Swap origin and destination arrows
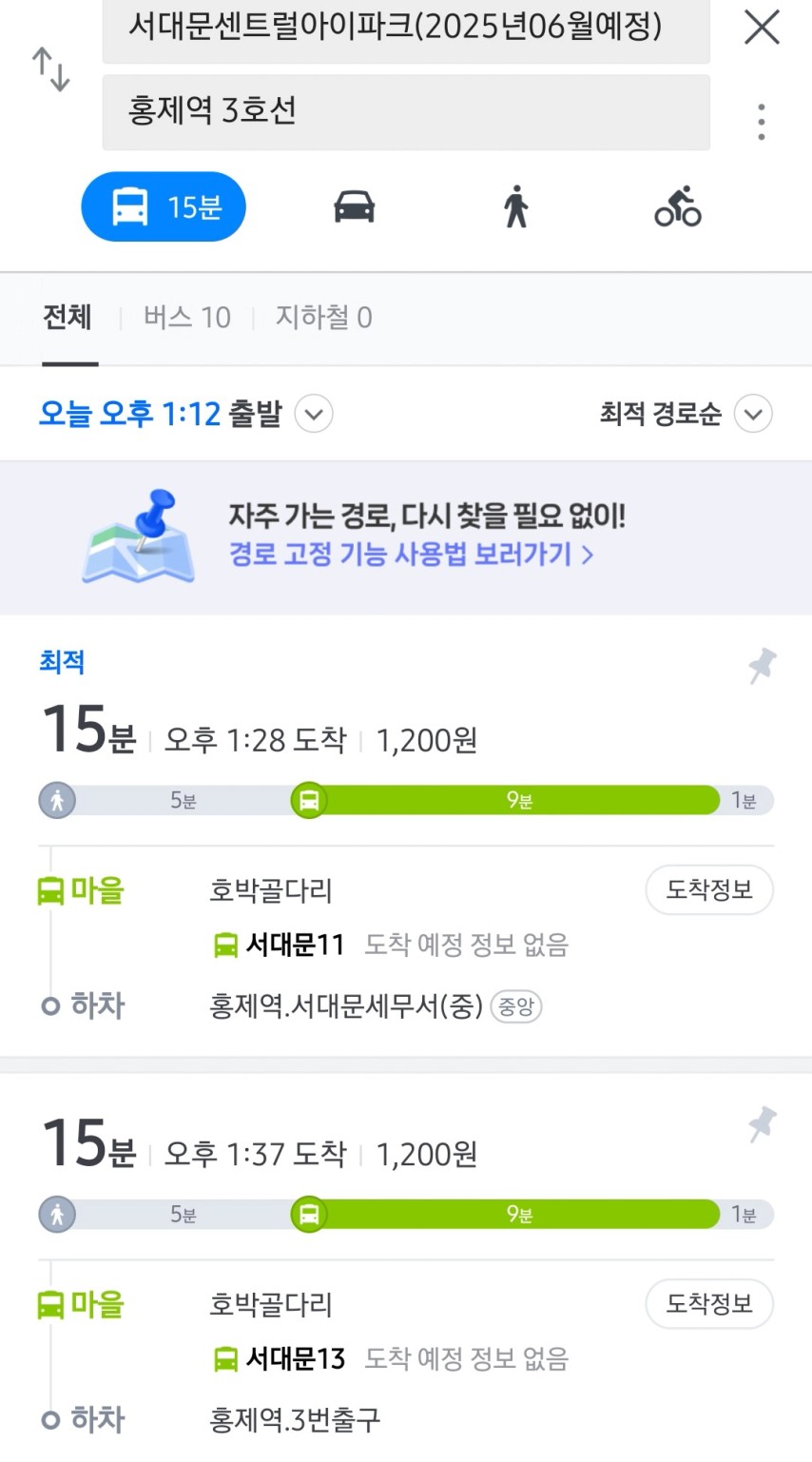Image resolution: width=812 pixels, height=1462 pixels. click(x=51, y=69)
